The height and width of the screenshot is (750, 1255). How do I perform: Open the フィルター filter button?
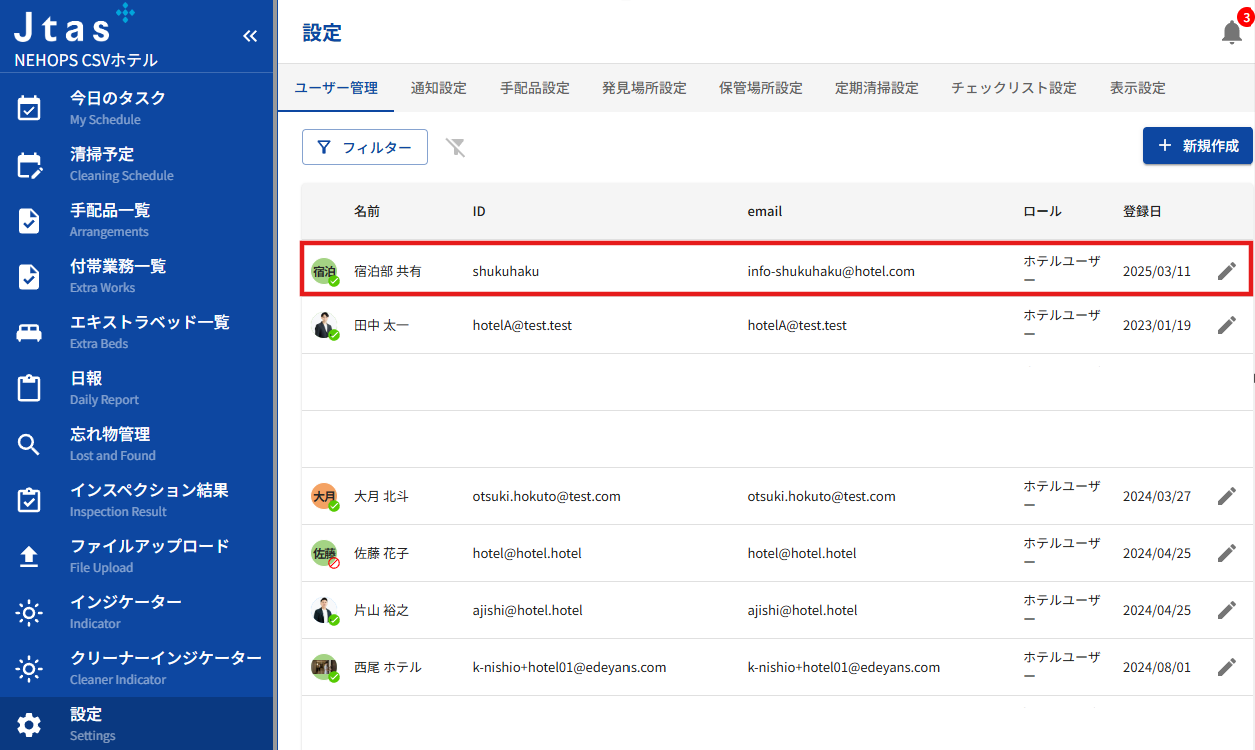[365, 147]
